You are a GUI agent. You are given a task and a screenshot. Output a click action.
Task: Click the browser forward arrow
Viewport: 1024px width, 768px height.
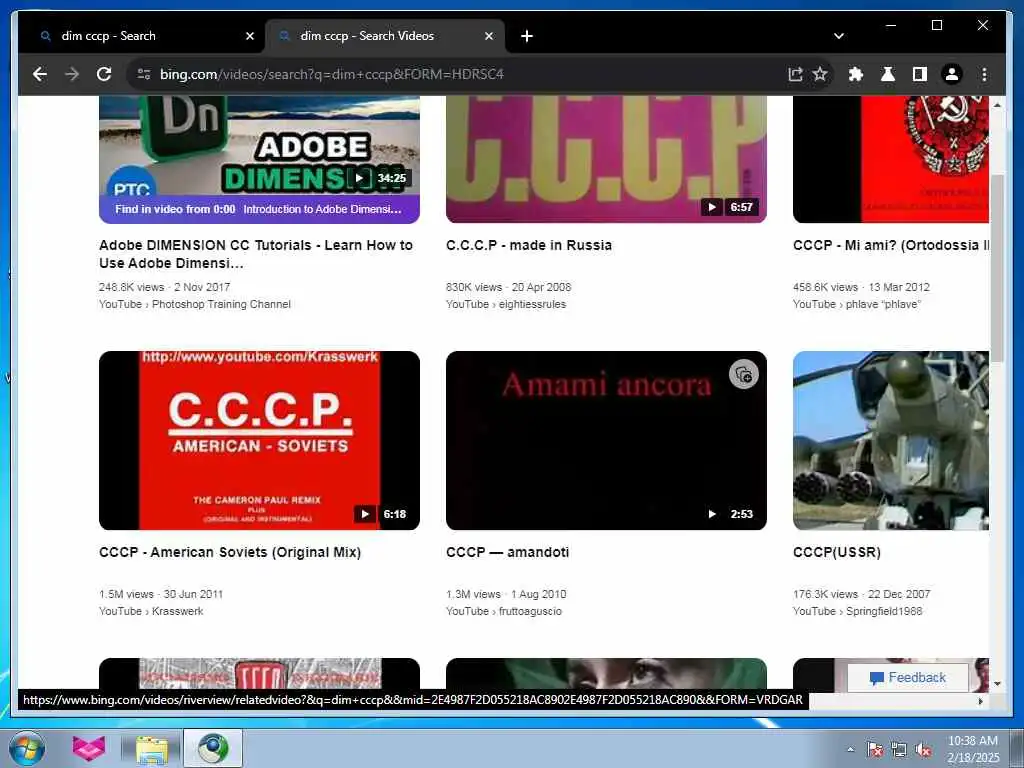[72, 74]
